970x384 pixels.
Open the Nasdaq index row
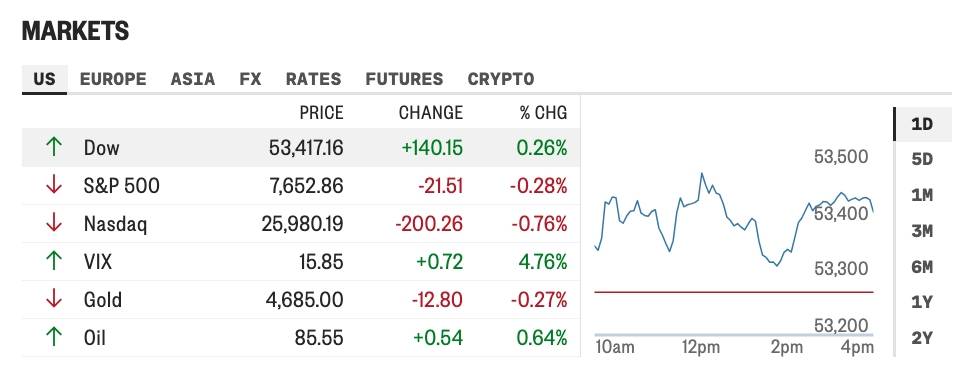tap(301, 223)
